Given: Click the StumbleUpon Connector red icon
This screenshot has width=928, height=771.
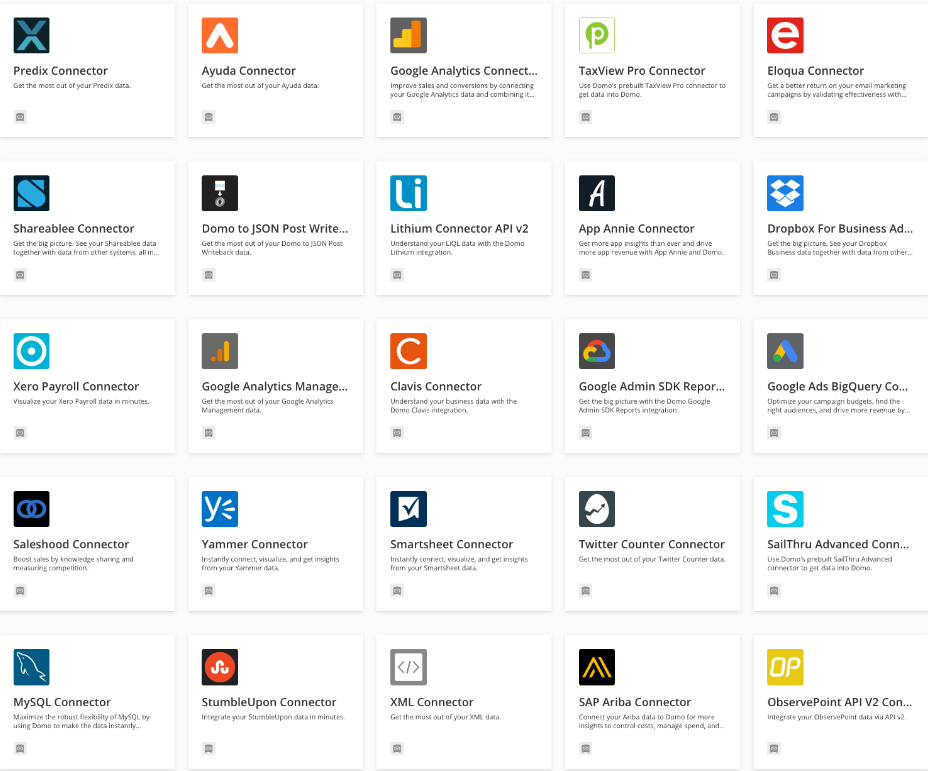Looking at the screenshot, I should pos(219,667).
